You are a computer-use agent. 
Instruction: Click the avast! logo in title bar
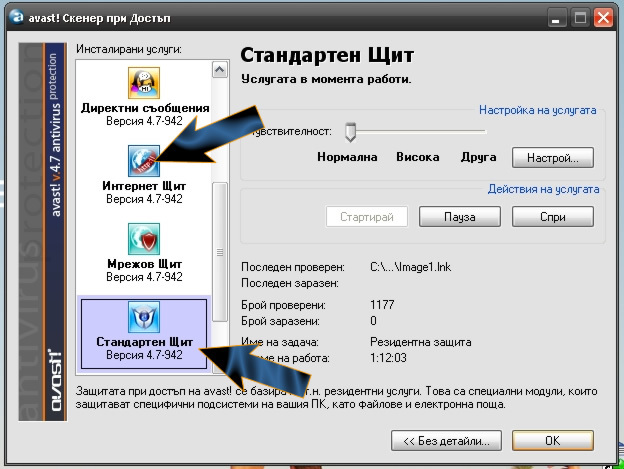[16, 17]
